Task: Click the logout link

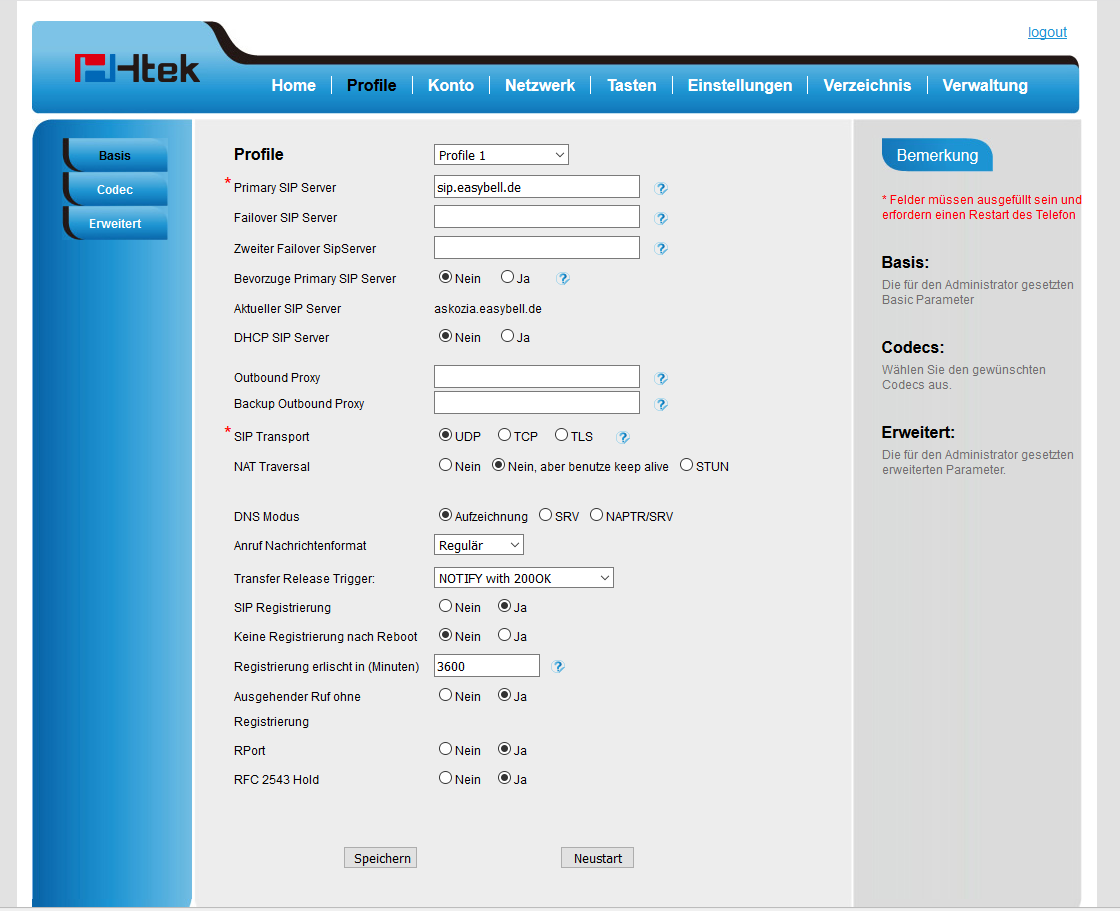Action: pos(1047,32)
